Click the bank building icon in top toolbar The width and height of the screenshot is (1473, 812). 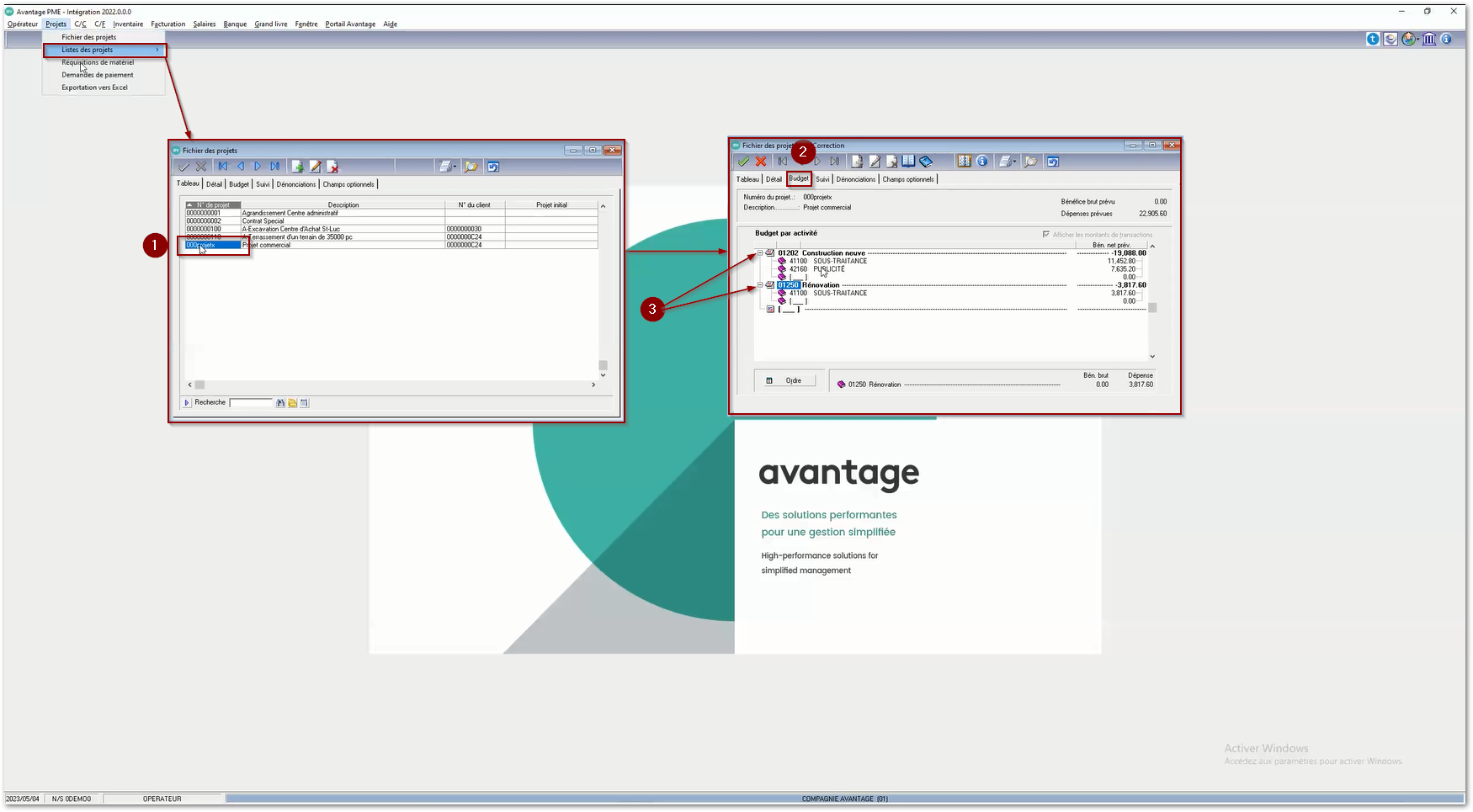point(1428,40)
